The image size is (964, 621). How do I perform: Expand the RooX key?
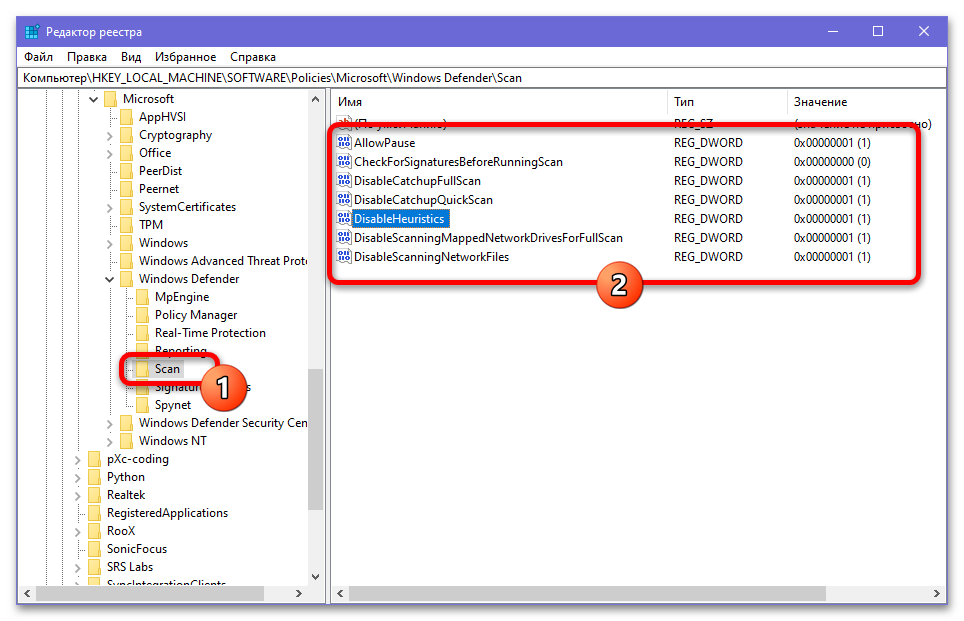(77, 531)
